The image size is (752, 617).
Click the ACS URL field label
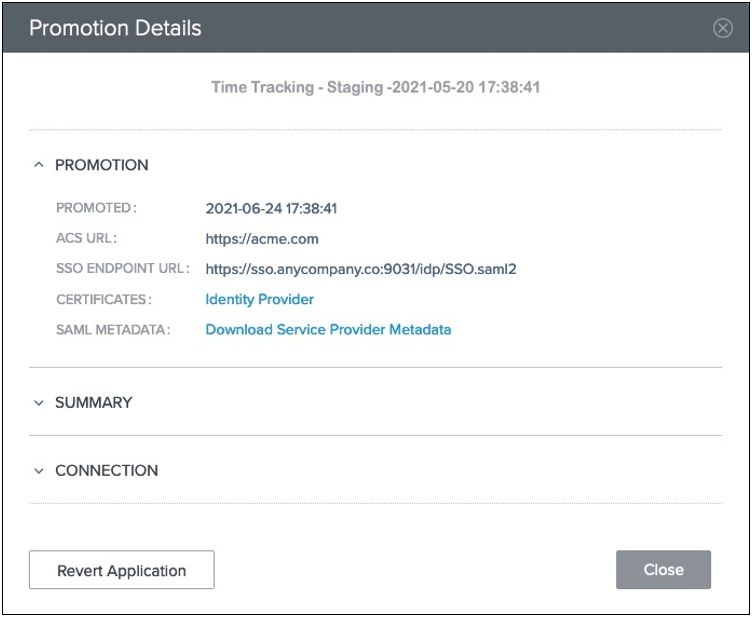(86, 239)
